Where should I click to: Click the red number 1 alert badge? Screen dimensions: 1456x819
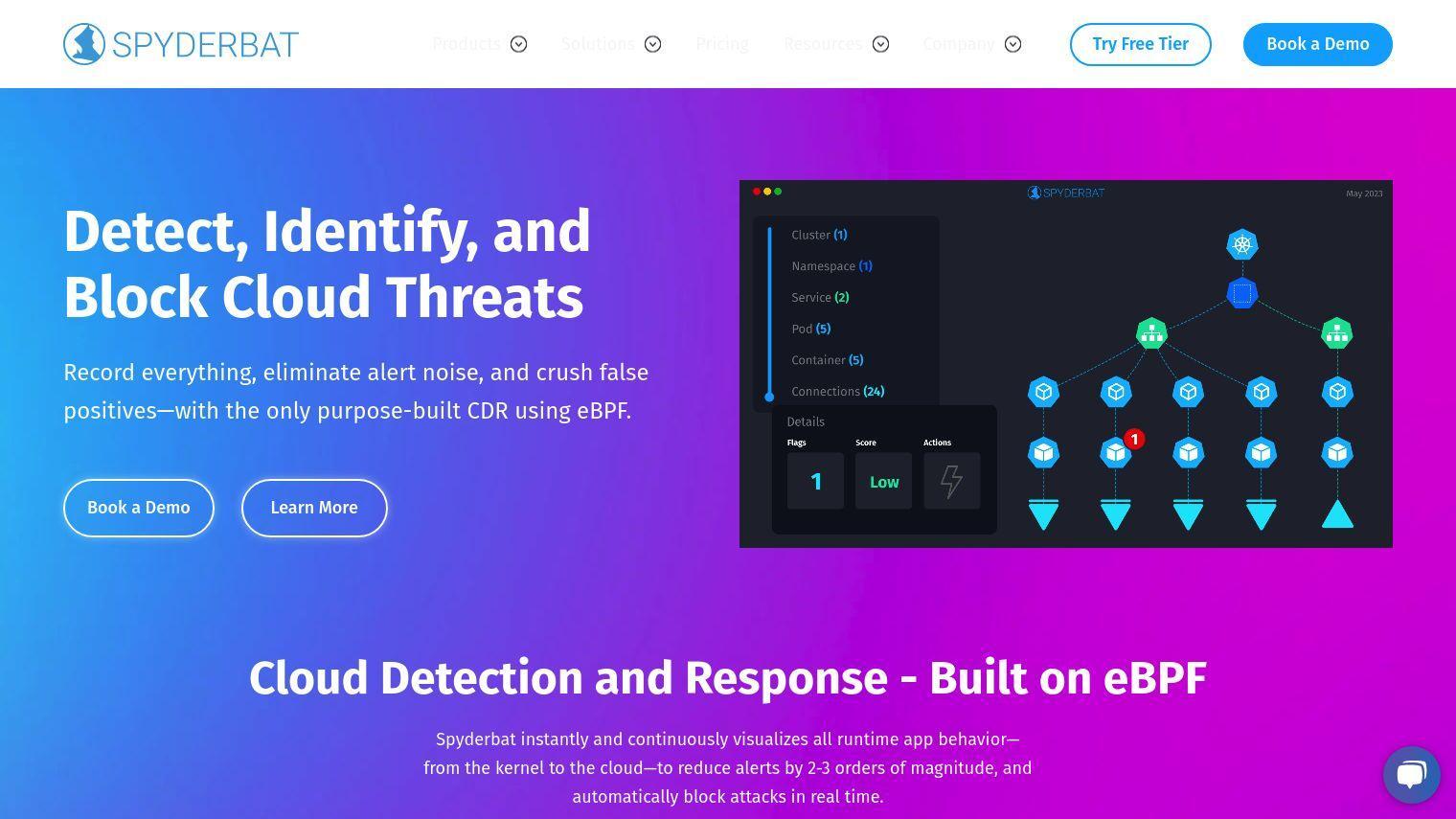[x=1134, y=440]
